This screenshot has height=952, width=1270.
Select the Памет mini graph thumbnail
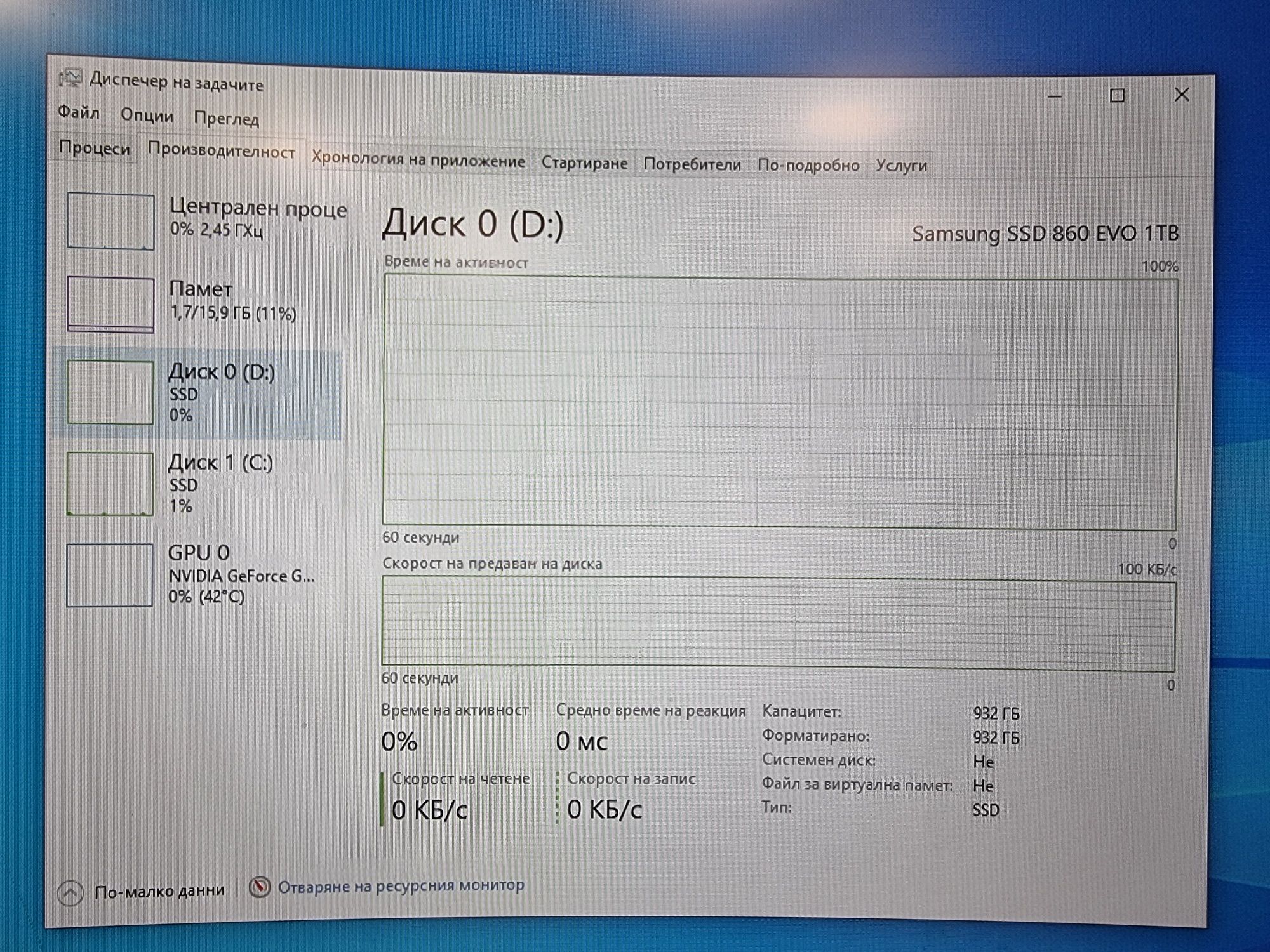110,304
